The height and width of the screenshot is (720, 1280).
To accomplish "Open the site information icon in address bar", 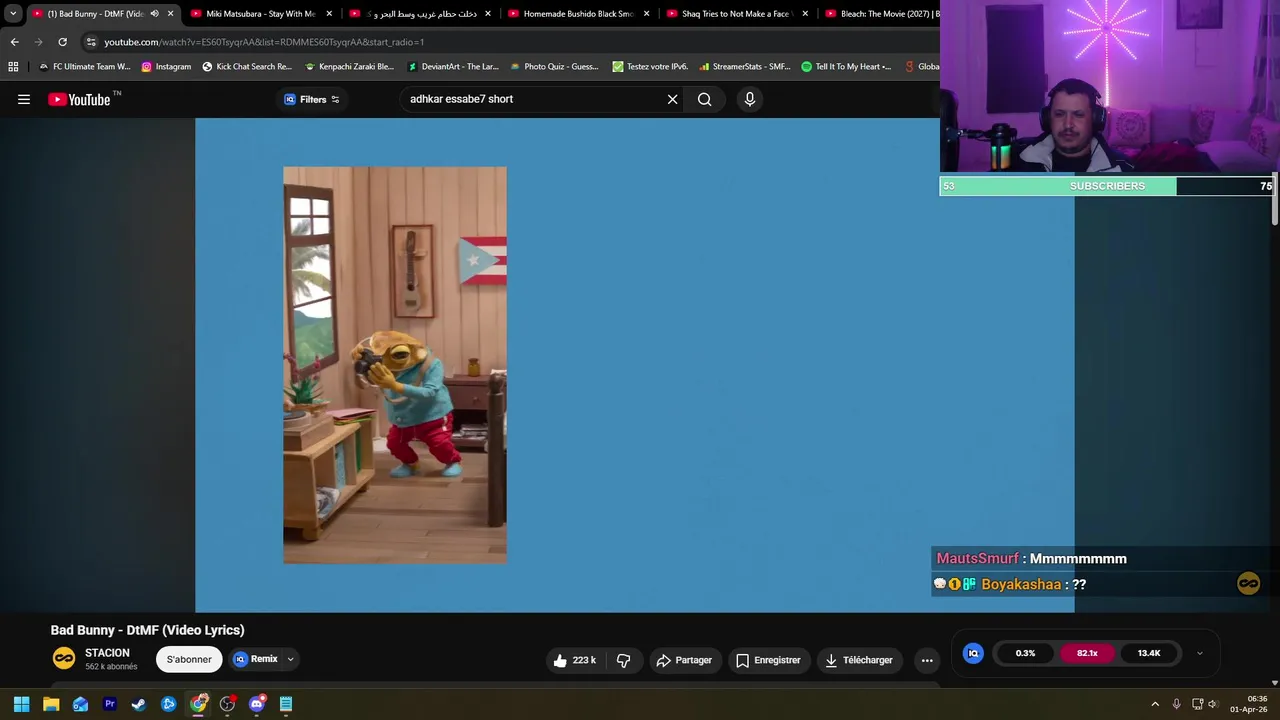I will (91, 42).
